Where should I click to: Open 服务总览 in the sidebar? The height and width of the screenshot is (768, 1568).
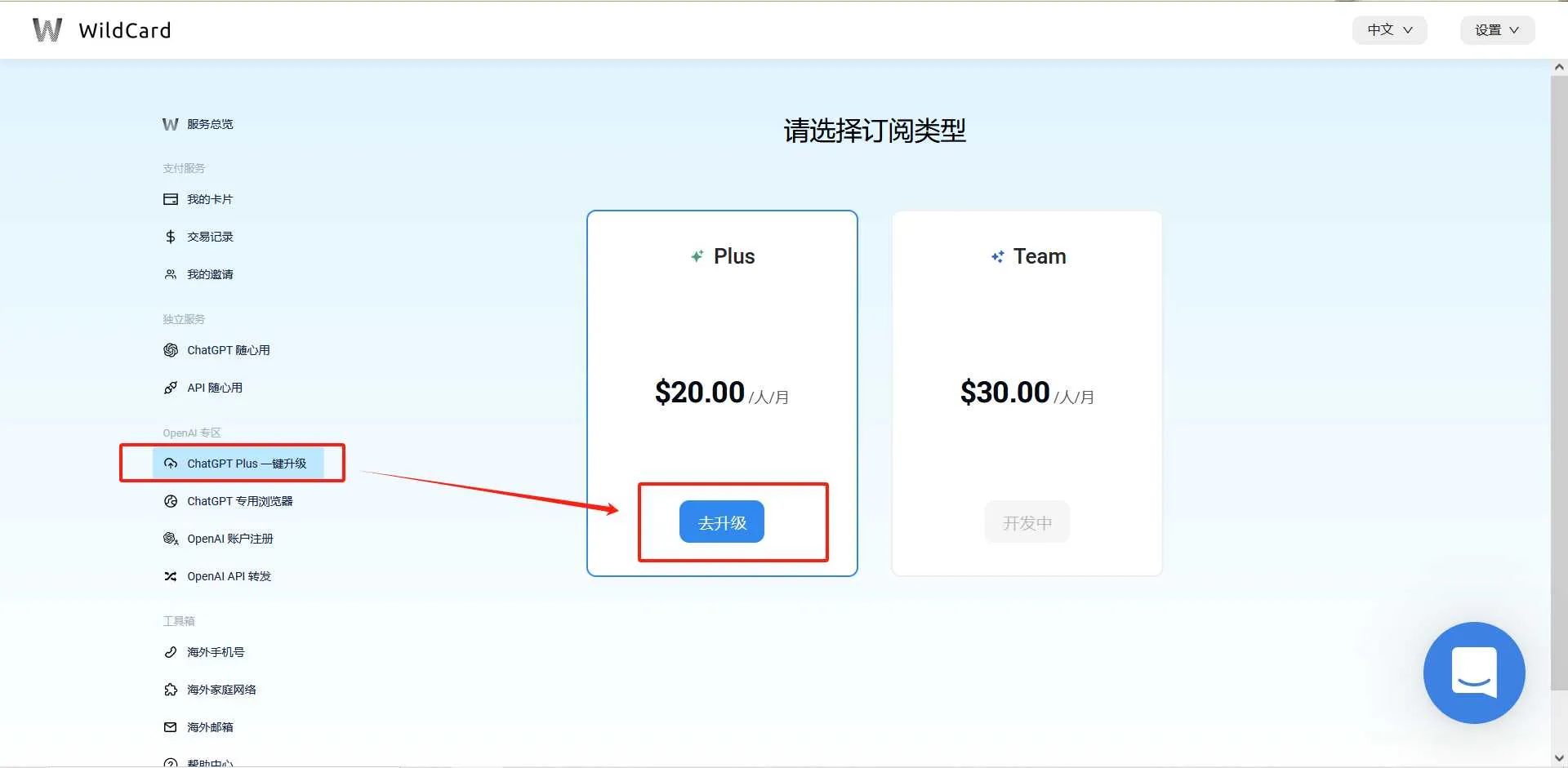(210, 124)
